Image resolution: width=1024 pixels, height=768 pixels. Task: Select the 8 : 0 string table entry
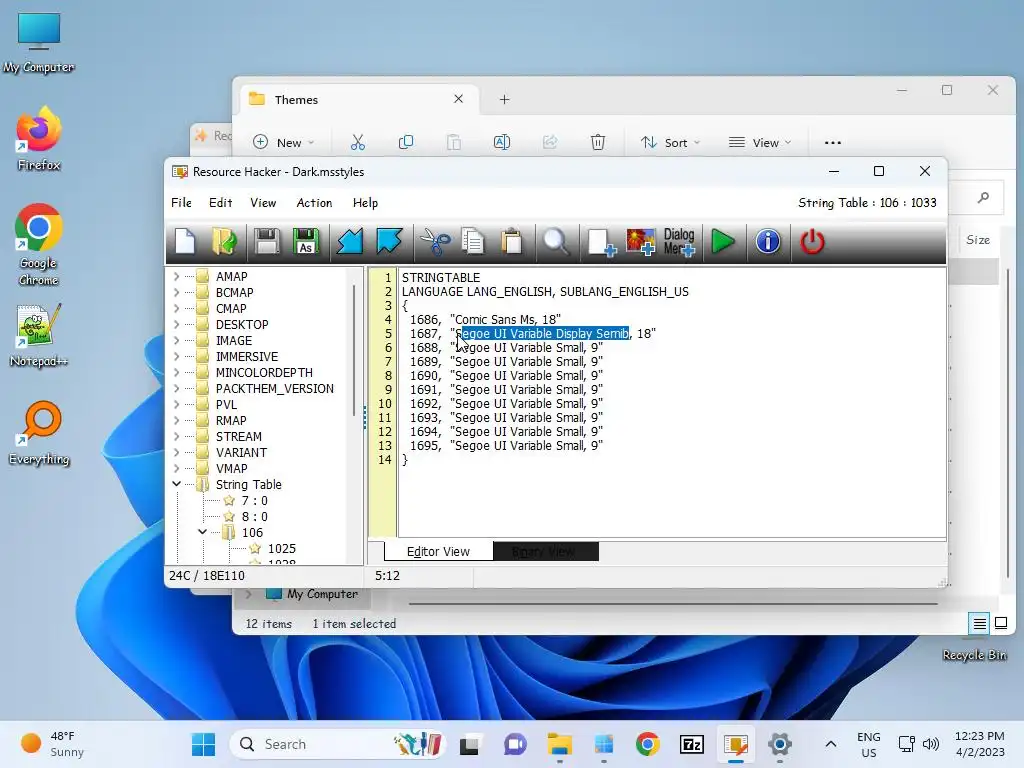(254, 517)
